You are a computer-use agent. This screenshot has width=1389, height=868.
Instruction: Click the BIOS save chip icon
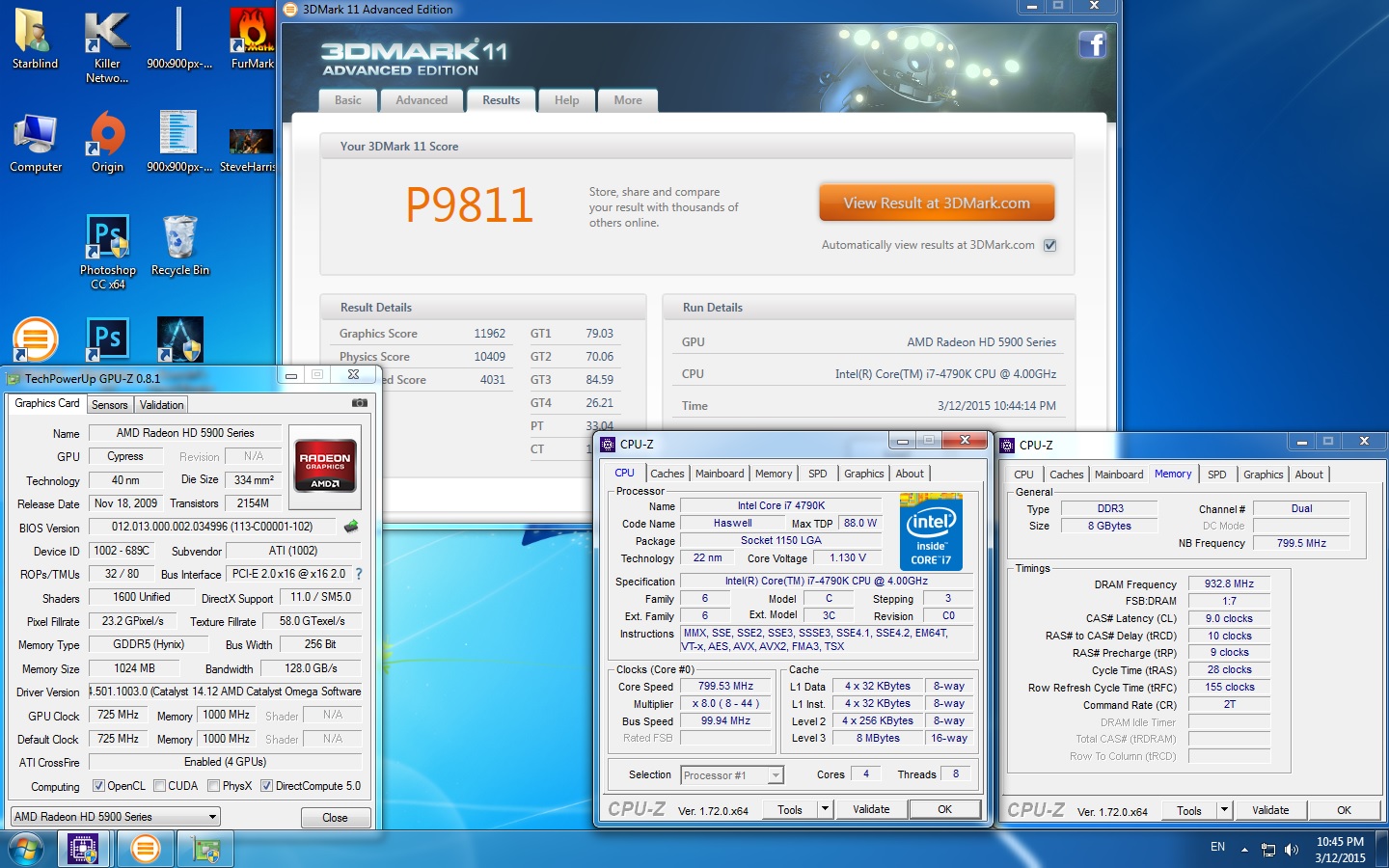click(351, 527)
